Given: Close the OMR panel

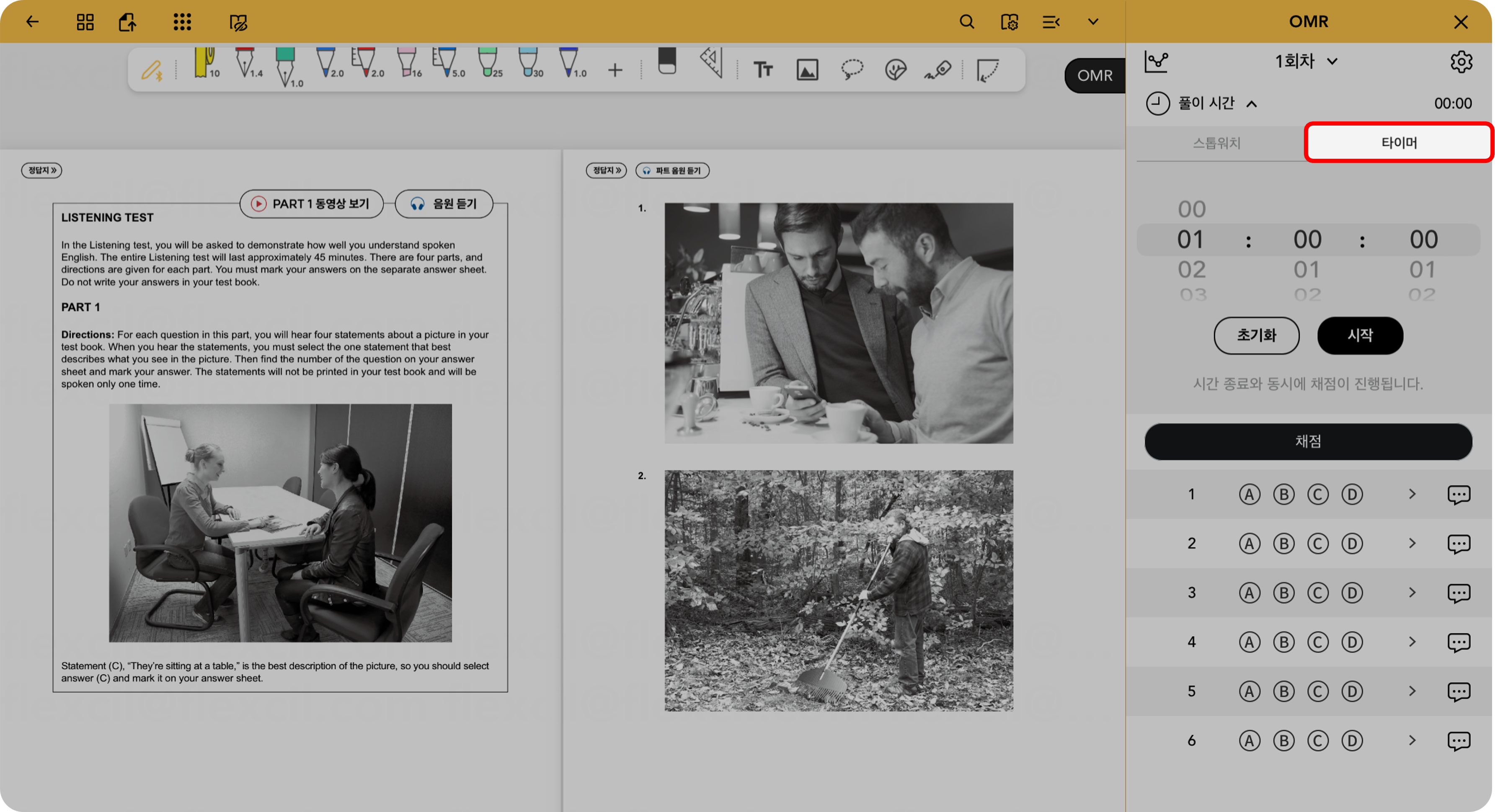Looking at the screenshot, I should pyautogui.click(x=1461, y=22).
